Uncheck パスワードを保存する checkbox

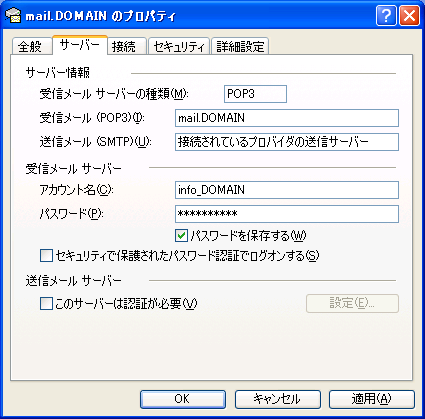(181, 236)
